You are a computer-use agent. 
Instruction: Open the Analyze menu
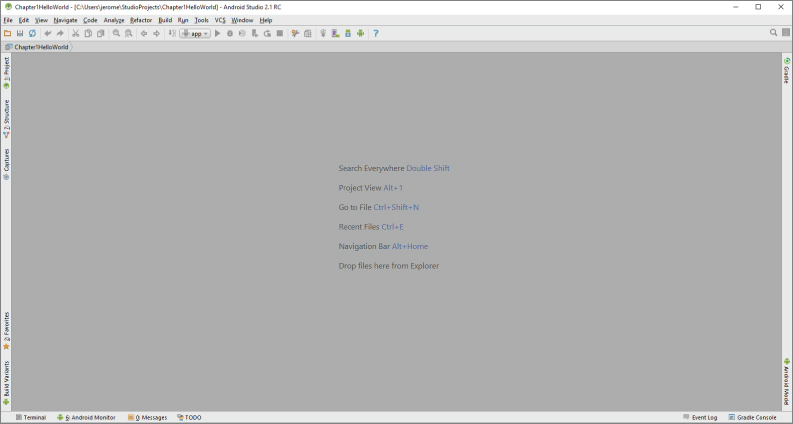click(x=114, y=20)
